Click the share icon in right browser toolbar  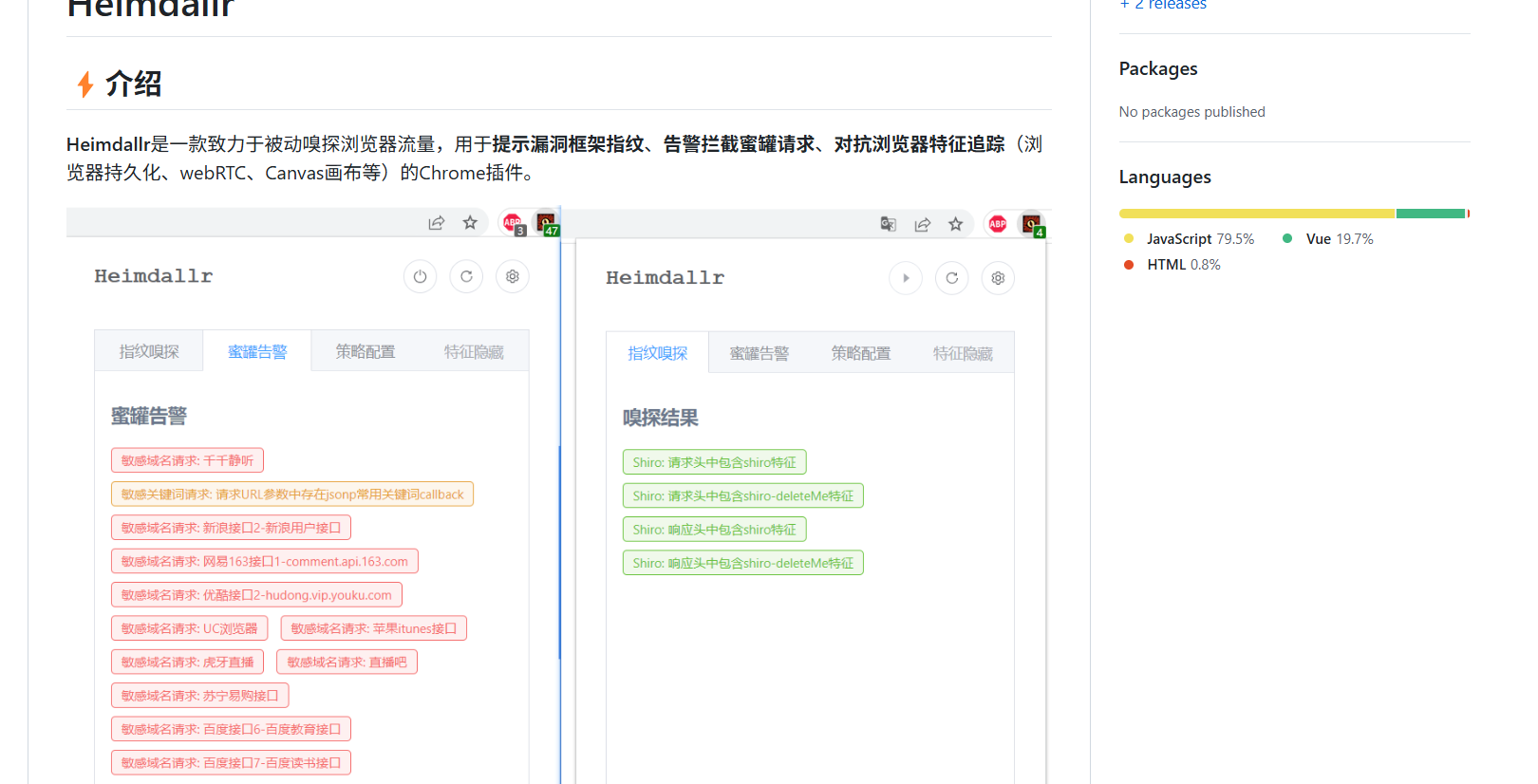pyautogui.click(x=923, y=224)
